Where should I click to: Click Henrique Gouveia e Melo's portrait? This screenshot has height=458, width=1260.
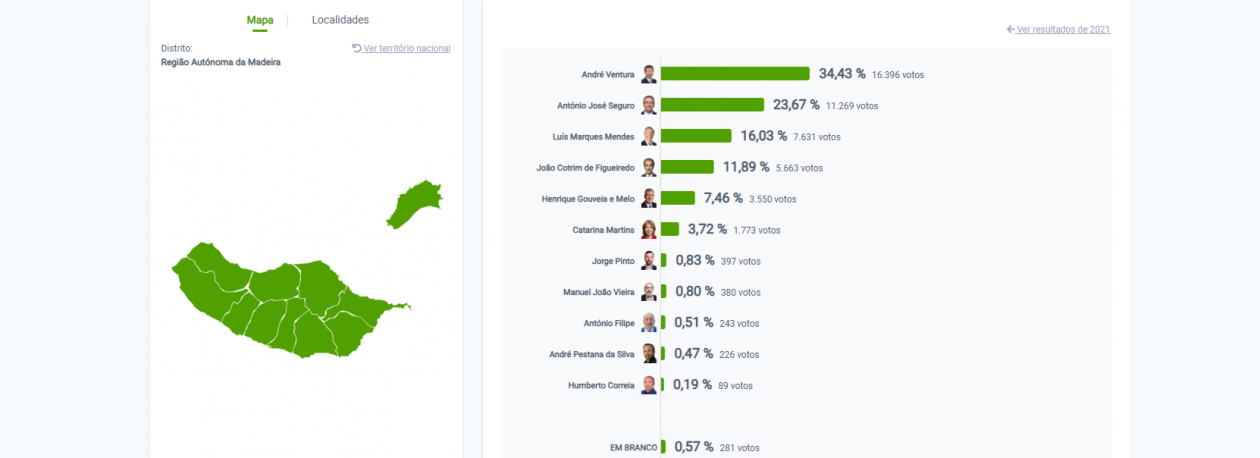point(649,198)
